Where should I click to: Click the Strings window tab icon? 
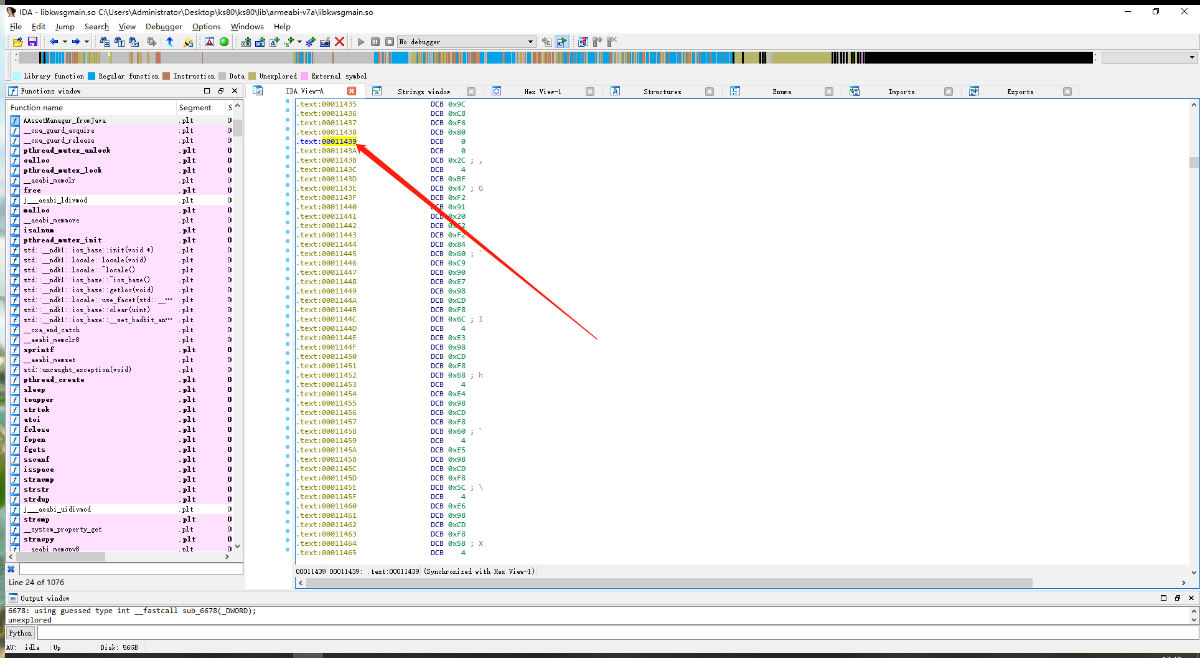[377, 91]
